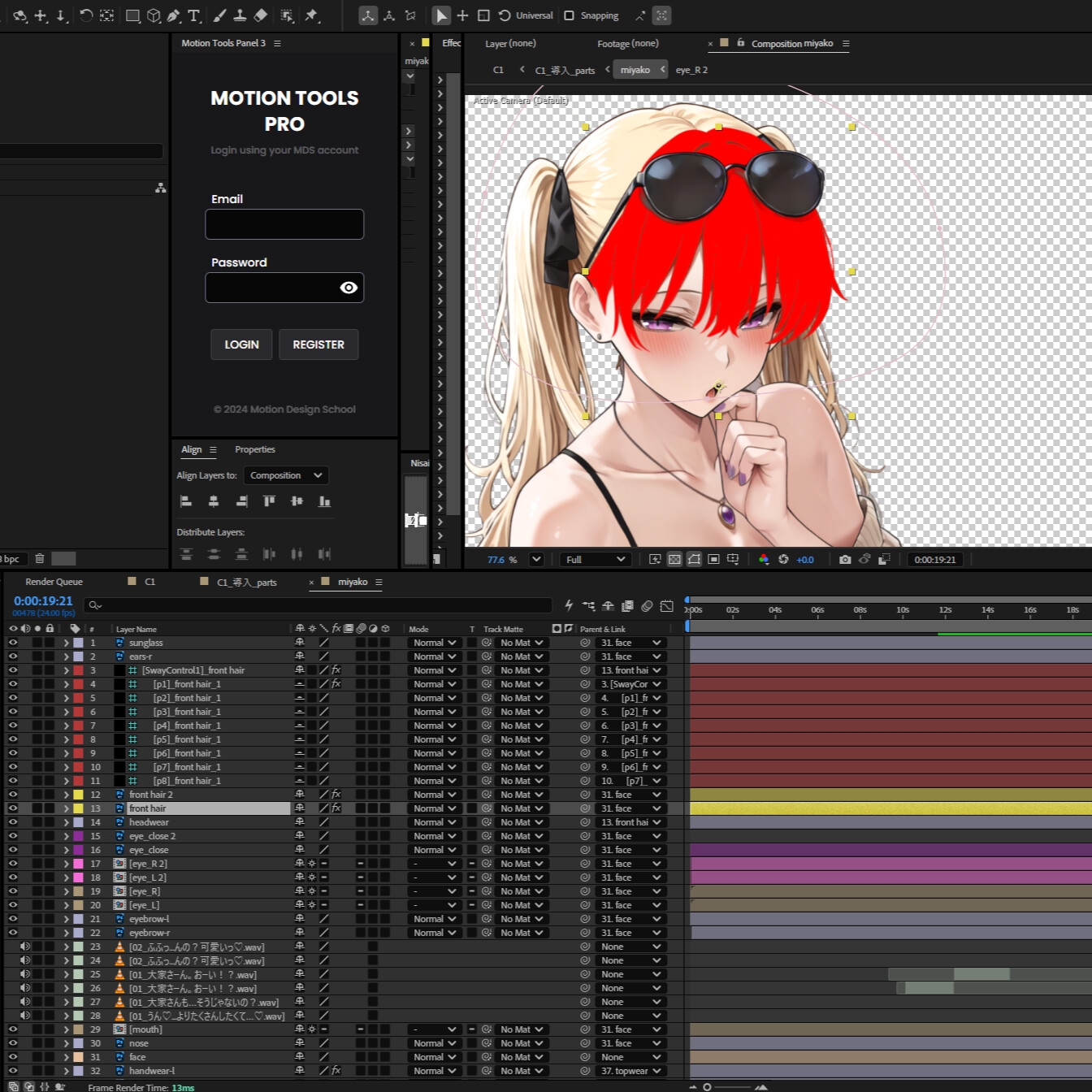Open the Align Layers to dropdown
This screenshot has height=1092, width=1092.
tap(286, 475)
